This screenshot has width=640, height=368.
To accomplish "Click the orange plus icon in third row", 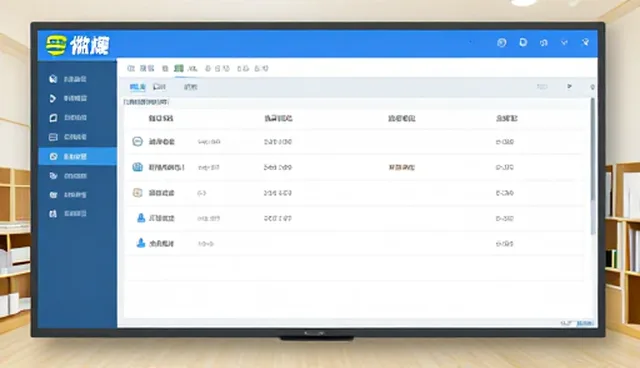I will 138,193.
